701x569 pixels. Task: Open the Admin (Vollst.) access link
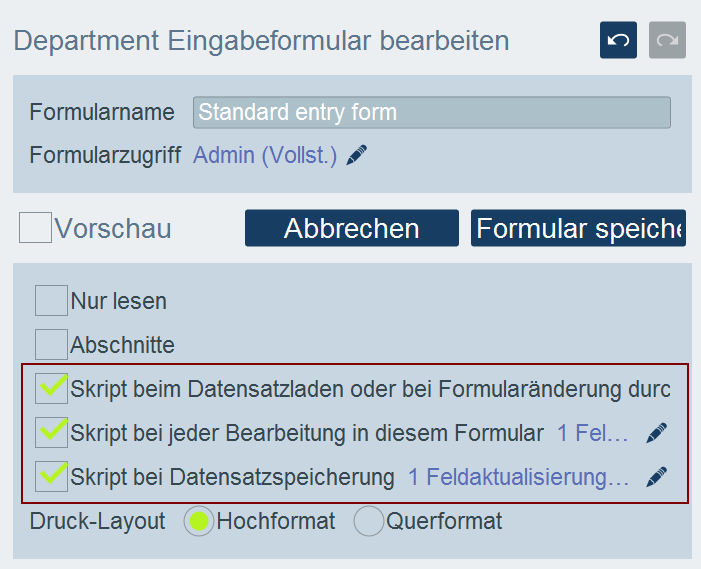265,155
